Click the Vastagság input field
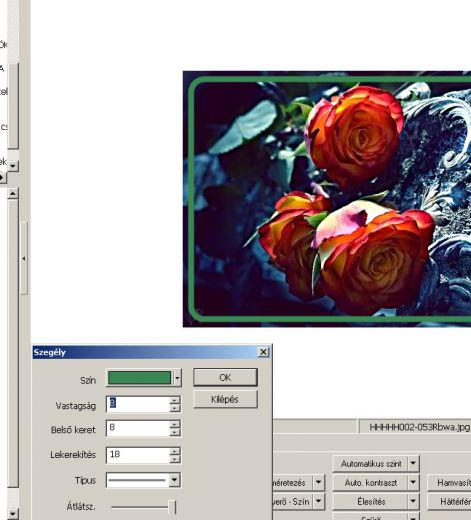This screenshot has width=471, height=520. [x=138, y=404]
